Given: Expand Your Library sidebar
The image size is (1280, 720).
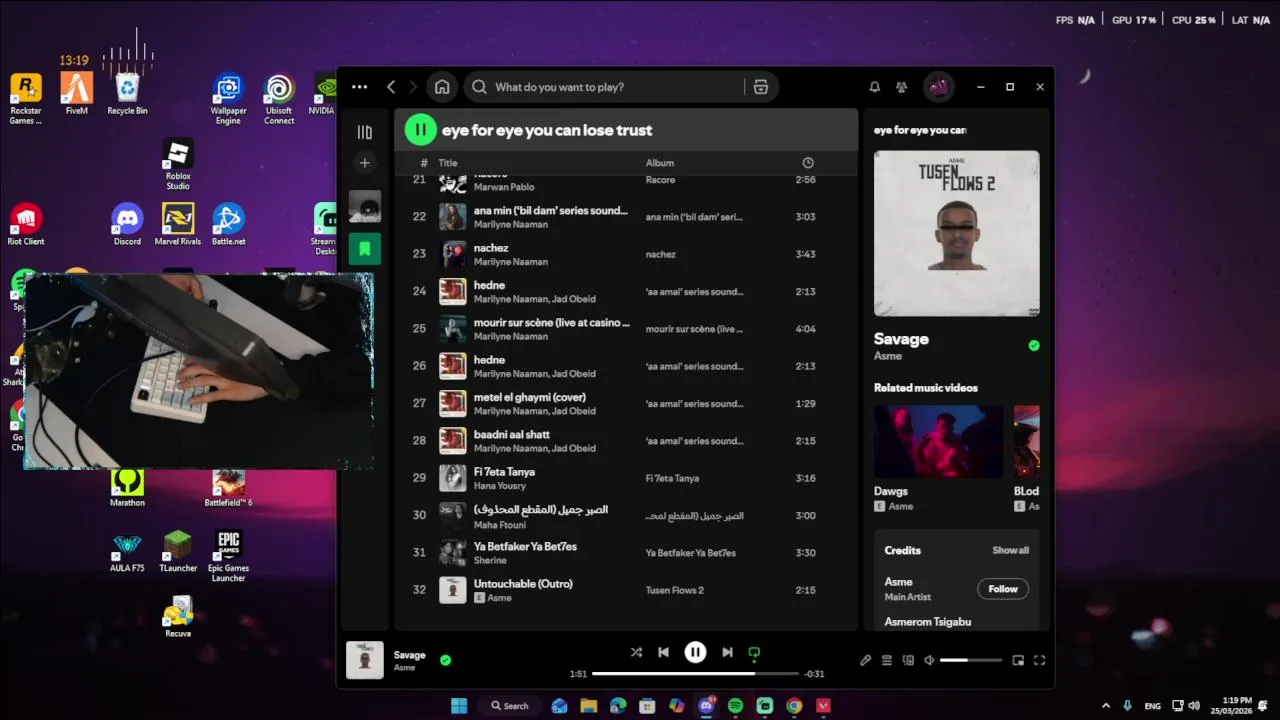Looking at the screenshot, I should coord(365,132).
